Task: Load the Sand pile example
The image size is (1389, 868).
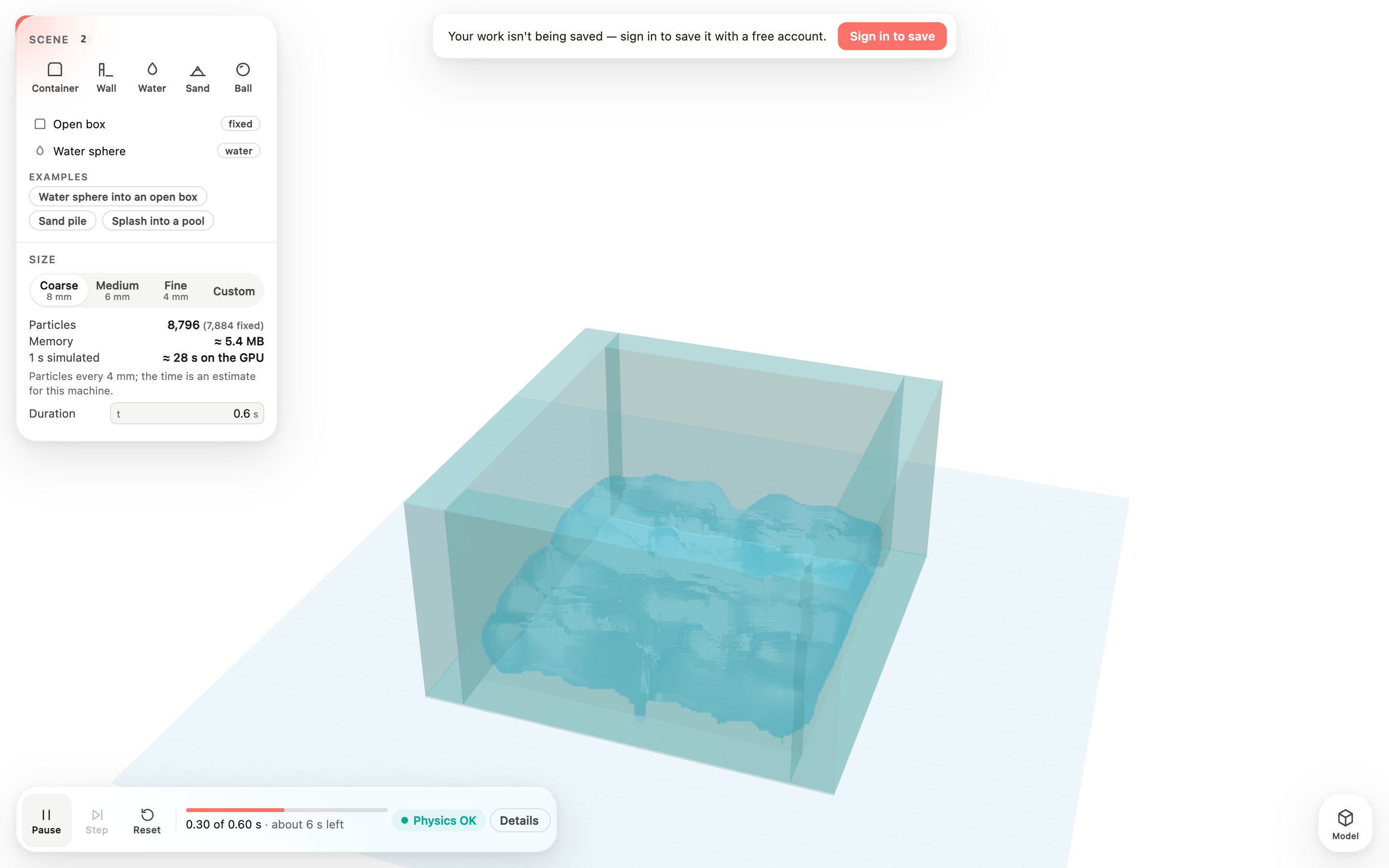Action: [63, 221]
